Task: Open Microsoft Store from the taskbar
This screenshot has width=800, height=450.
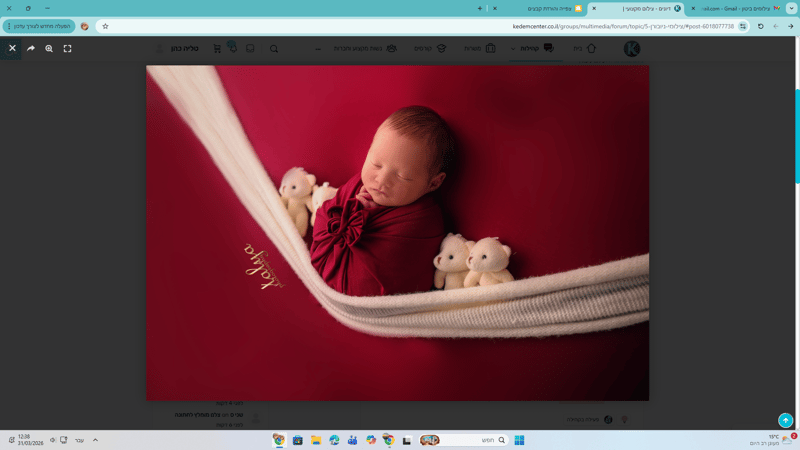Action: click(297, 440)
